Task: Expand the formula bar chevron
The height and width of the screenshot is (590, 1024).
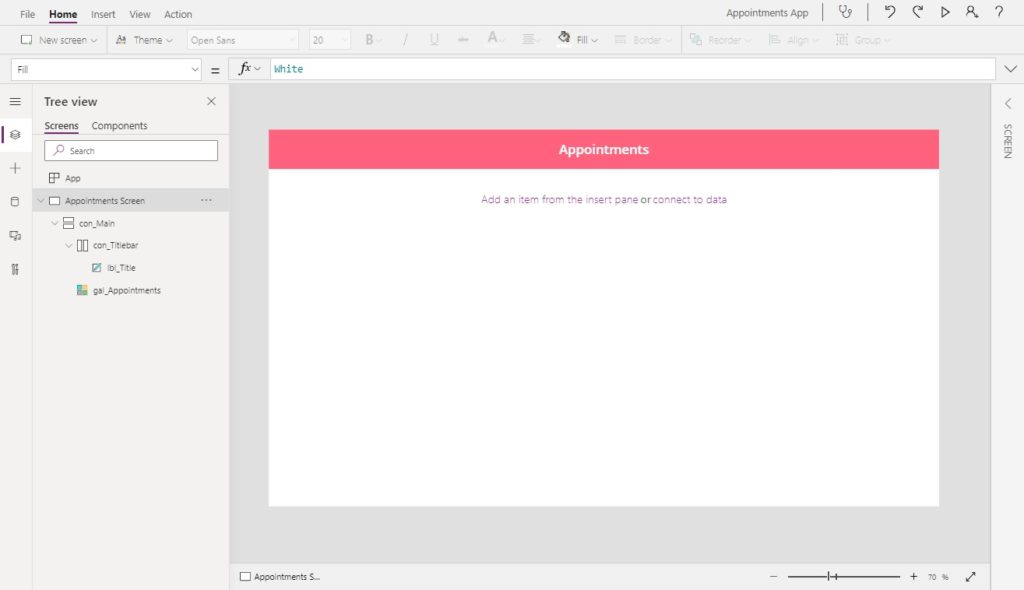Action: [1010, 69]
